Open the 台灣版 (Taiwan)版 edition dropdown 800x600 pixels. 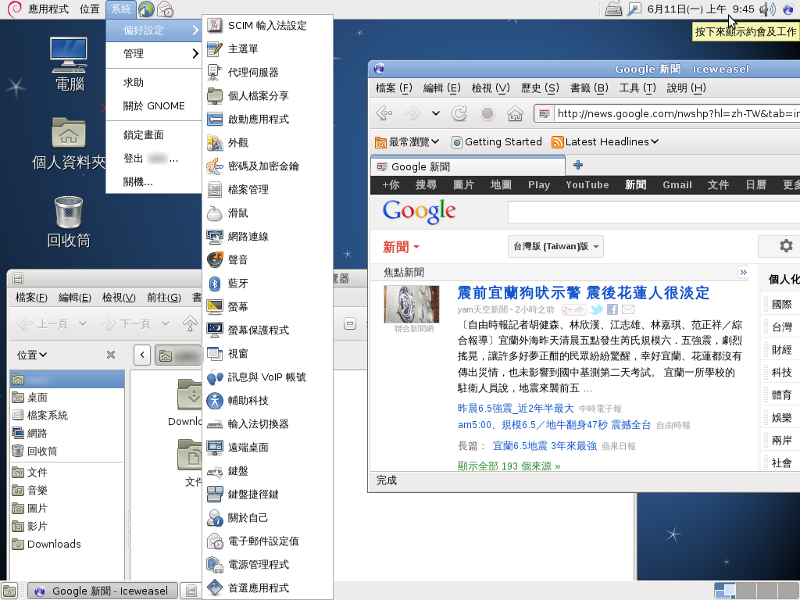556,246
